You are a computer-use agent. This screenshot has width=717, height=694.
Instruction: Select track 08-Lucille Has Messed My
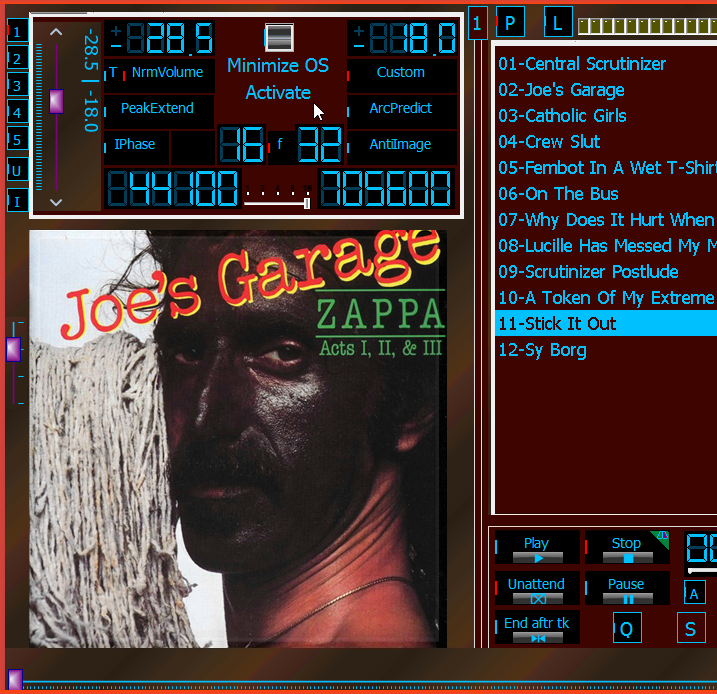[606, 246]
